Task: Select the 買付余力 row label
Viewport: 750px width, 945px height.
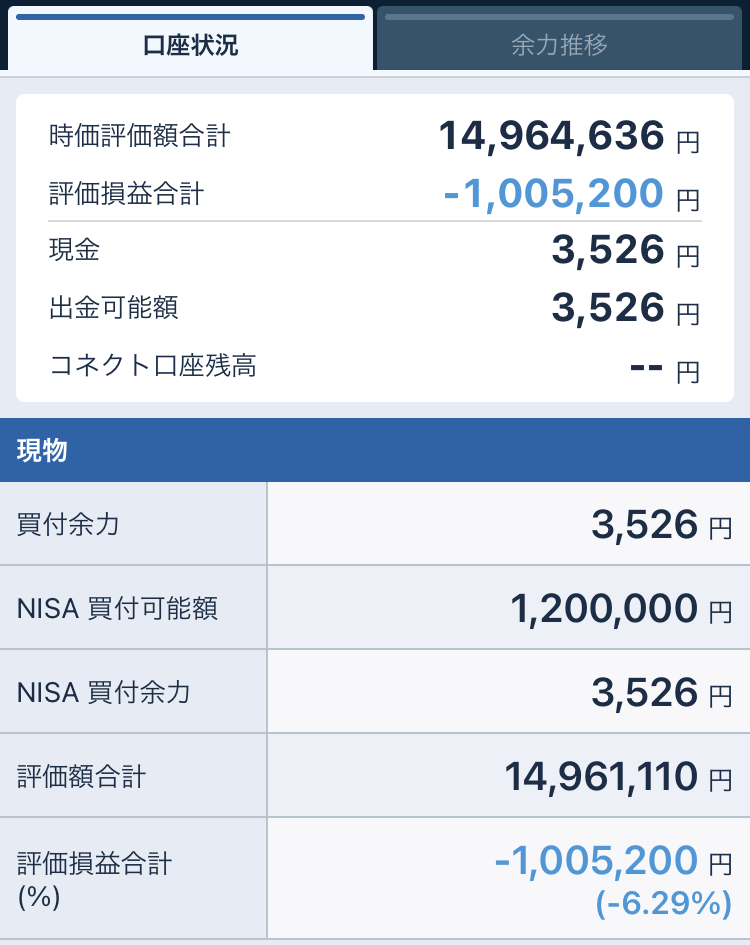Action: pos(68,524)
